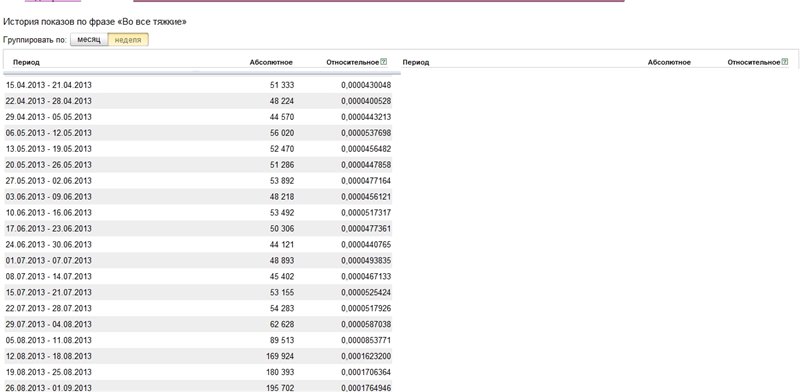Click right table Период column header

(416, 62)
